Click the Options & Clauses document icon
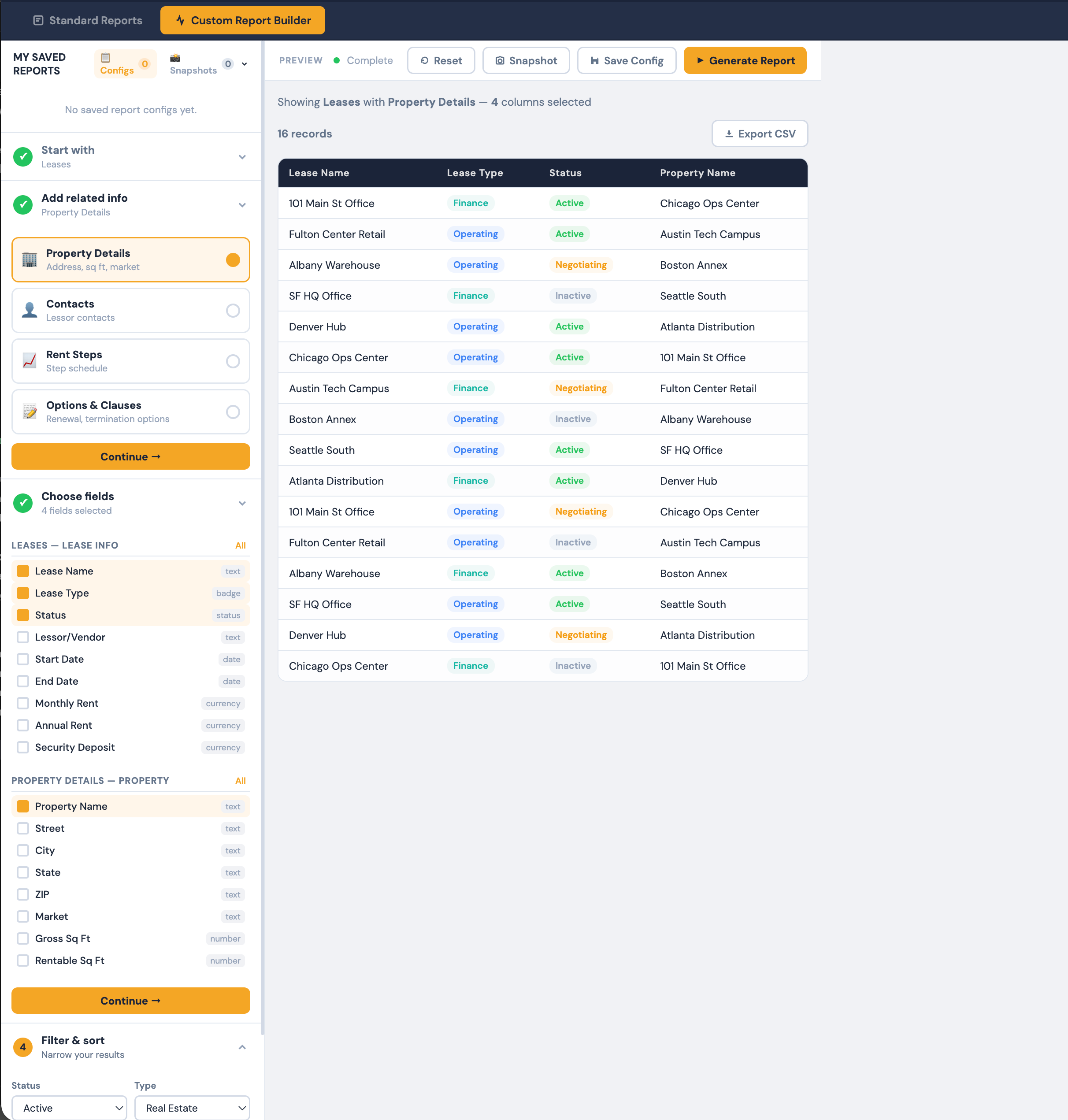The width and height of the screenshot is (1068, 1120). (x=29, y=411)
